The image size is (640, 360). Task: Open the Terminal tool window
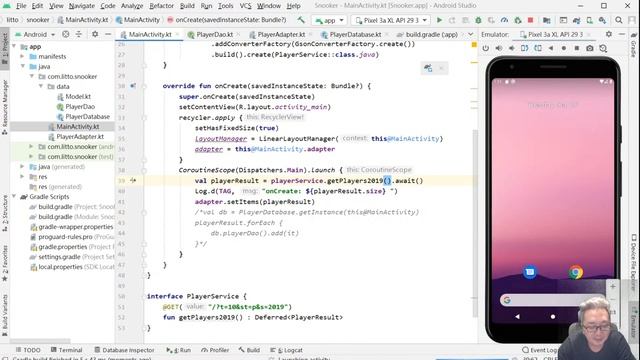click(x=67, y=350)
